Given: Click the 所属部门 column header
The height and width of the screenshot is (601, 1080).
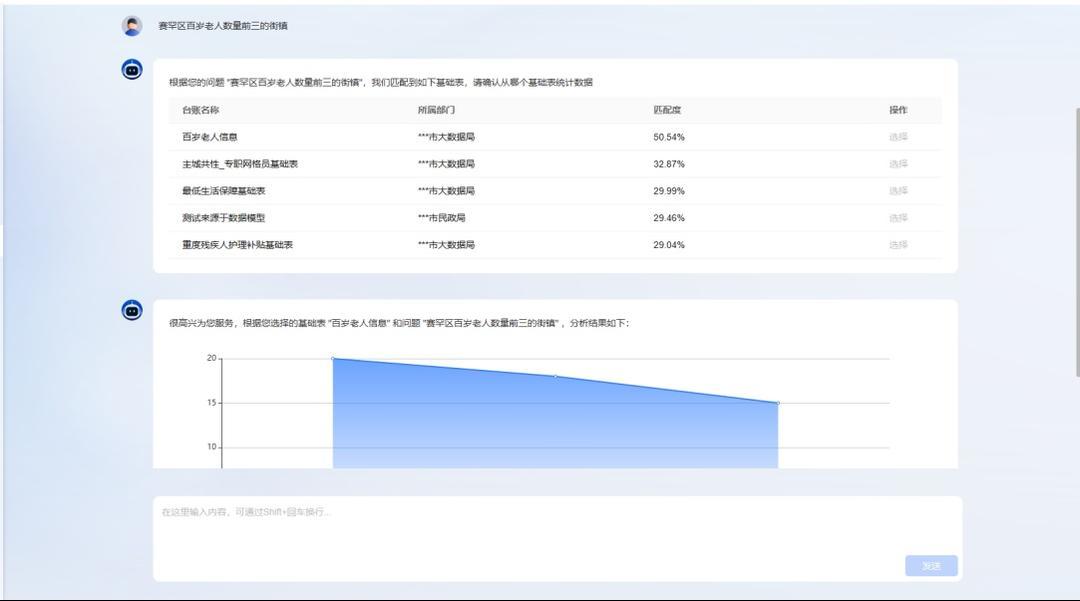Looking at the screenshot, I should click(x=436, y=110).
